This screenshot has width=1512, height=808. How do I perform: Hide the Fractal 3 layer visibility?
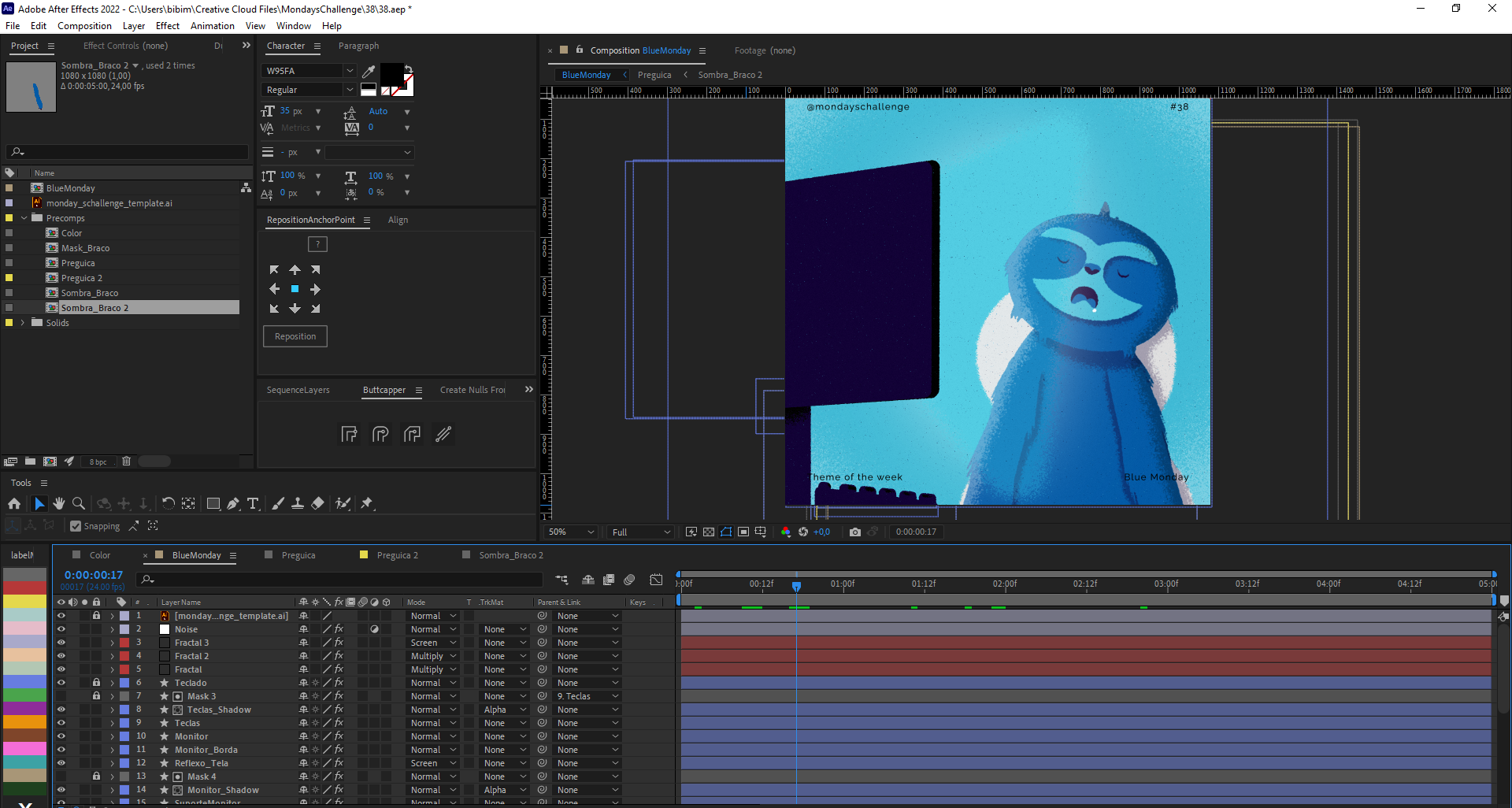pyautogui.click(x=61, y=643)
